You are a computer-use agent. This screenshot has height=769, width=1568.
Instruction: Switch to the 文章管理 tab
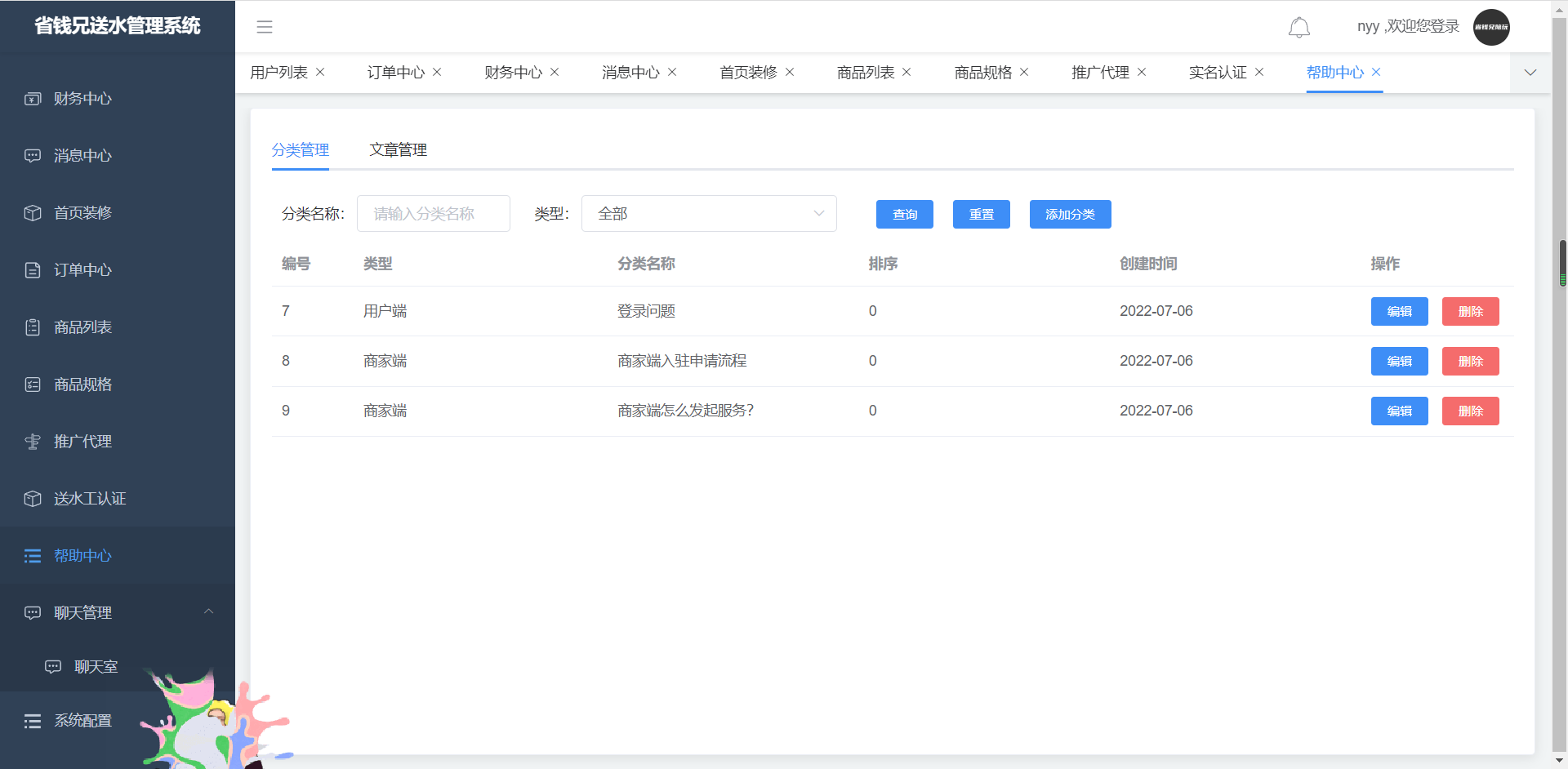pyautogui.click(x=398, y=150)
